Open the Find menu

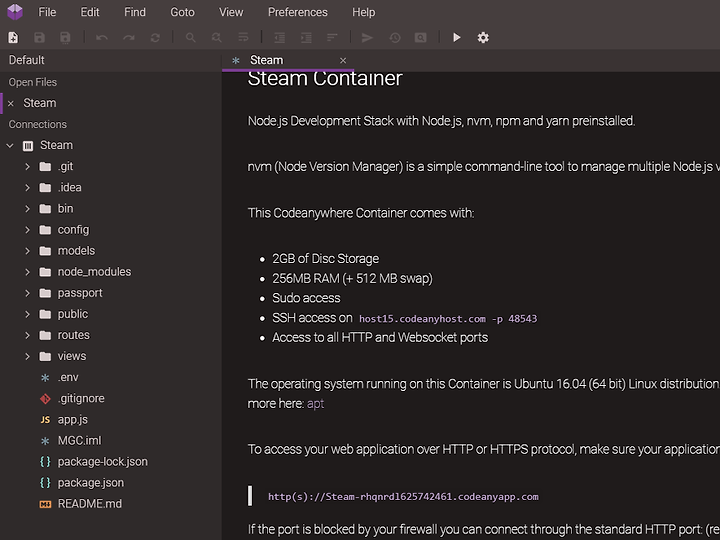(x=135, y=12)
